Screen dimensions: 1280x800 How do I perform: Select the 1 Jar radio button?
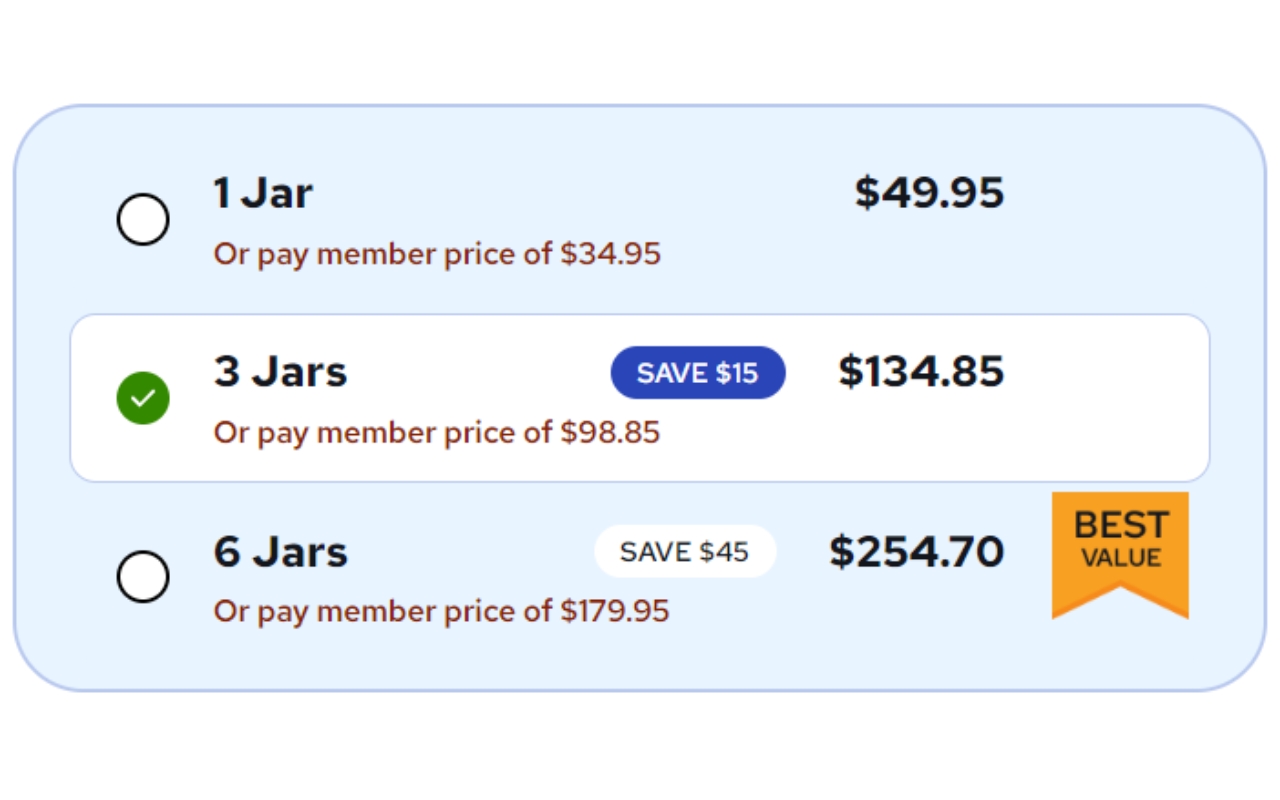click(x=143, y=220)
